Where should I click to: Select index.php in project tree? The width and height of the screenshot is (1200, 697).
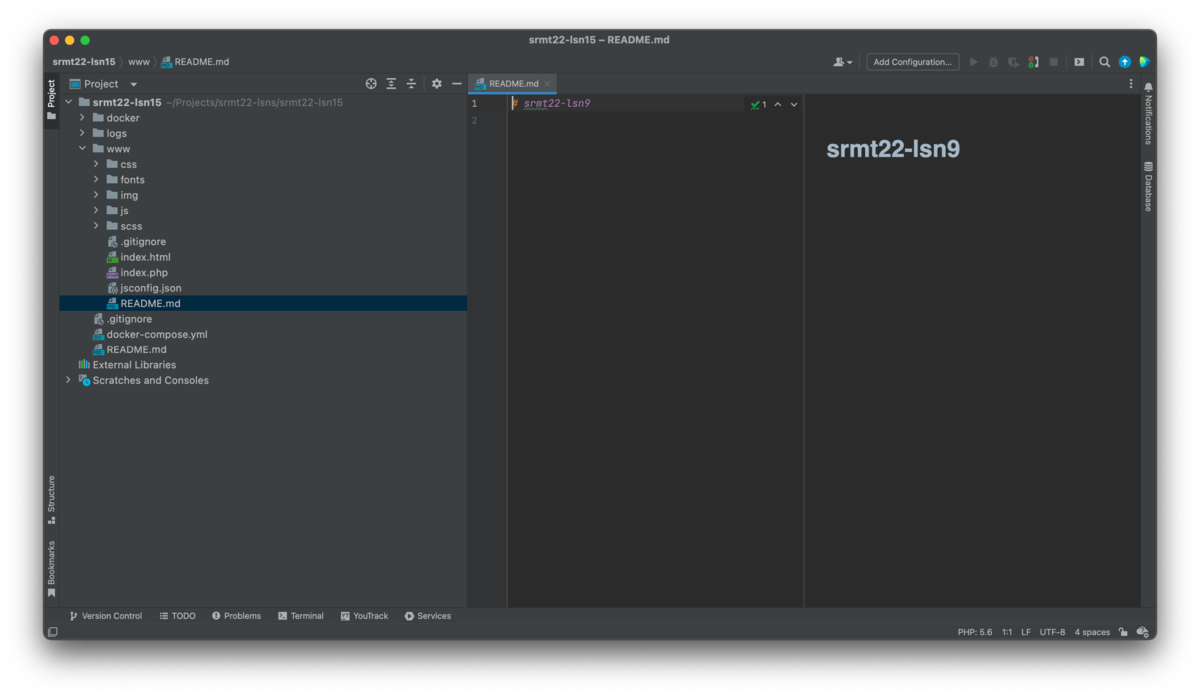[138, 272]
